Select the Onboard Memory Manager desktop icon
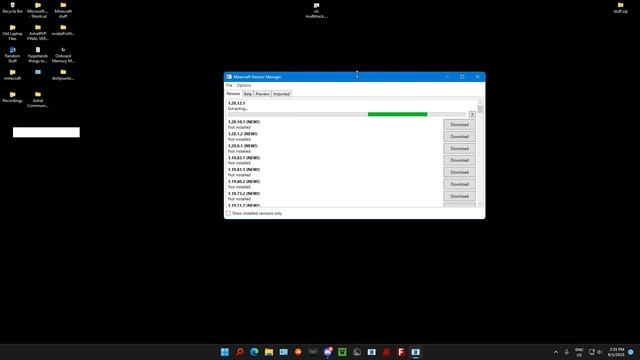The image size is (640, 360). coord(63,55)
